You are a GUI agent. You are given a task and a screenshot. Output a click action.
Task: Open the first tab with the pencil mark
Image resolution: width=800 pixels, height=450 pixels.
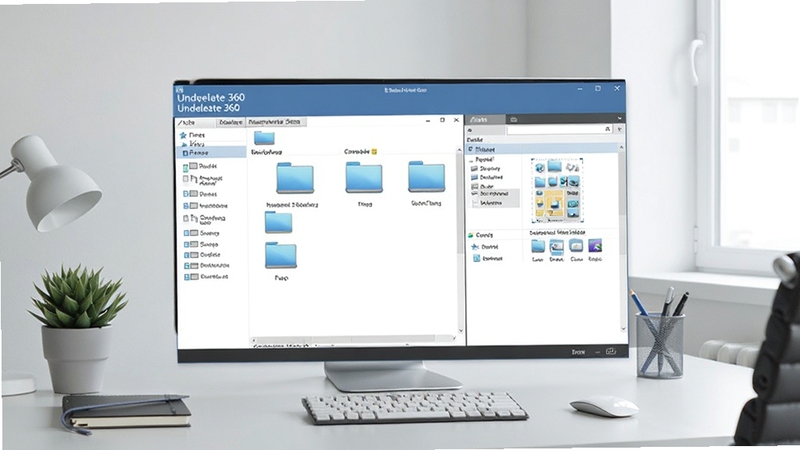(x=195, y=122)
